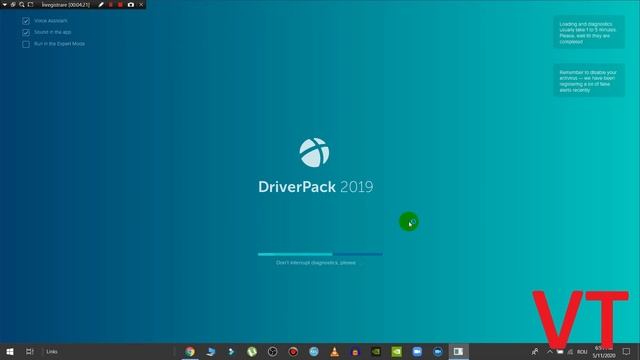640x360 pixels.
Task: Select the recorder pencil draw tool
Action: point(101,4)
